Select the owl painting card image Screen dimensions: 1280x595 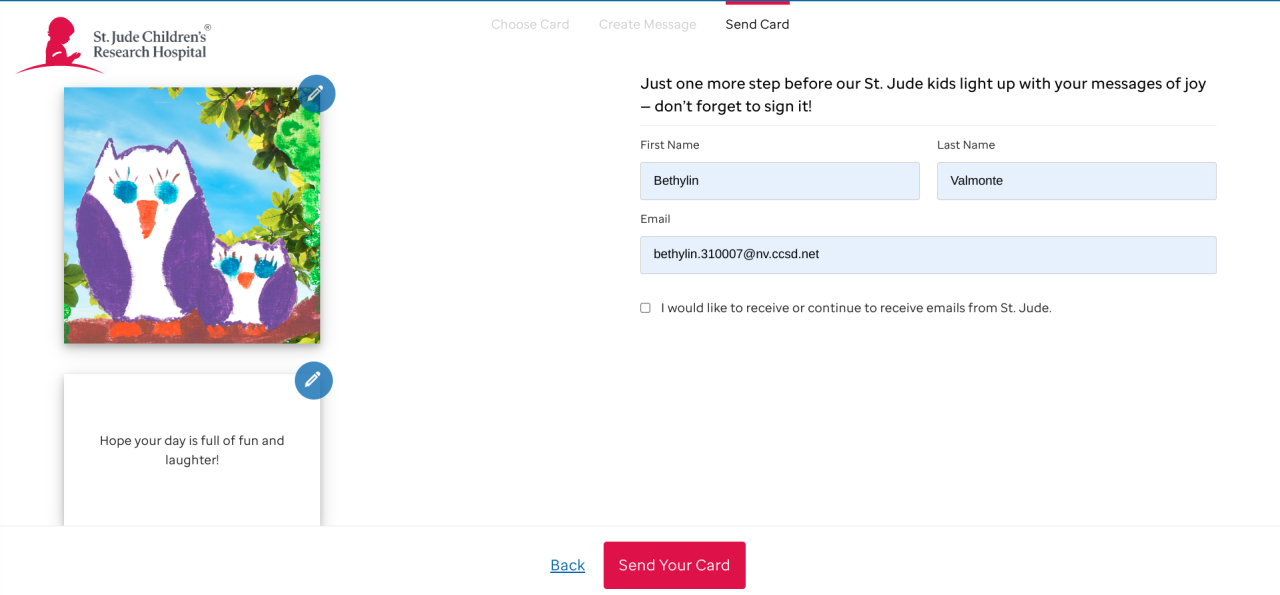click(192, 215)
